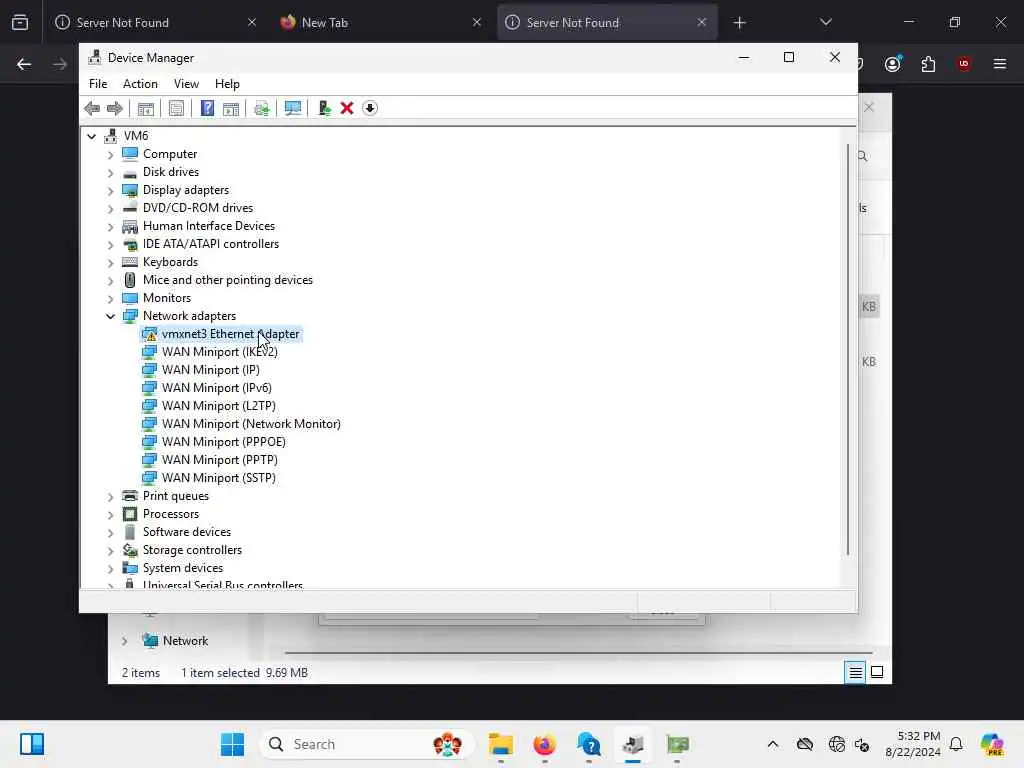The image size is (1024, 768).
Task: Open the uBlock Origin extension icon
Action: pyautogui.click(x=963, y=63)
